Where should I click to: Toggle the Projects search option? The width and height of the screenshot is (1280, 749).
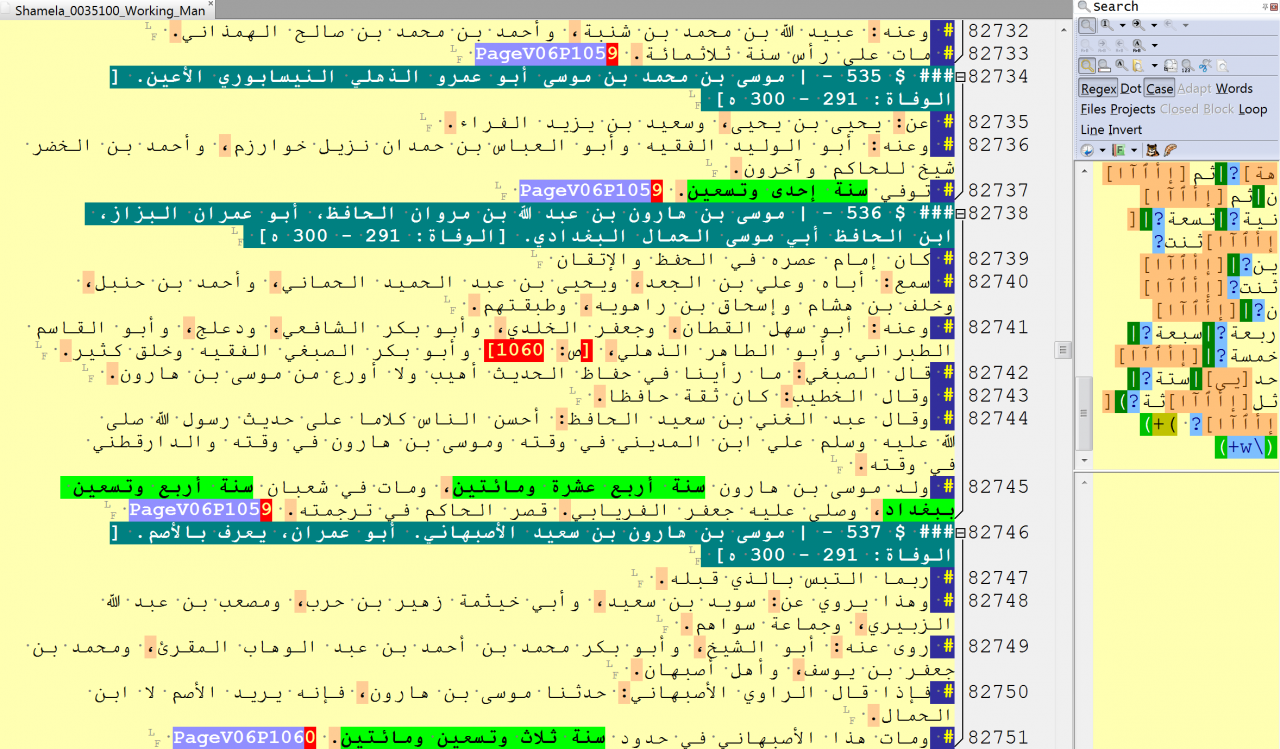click(1132, 109)
